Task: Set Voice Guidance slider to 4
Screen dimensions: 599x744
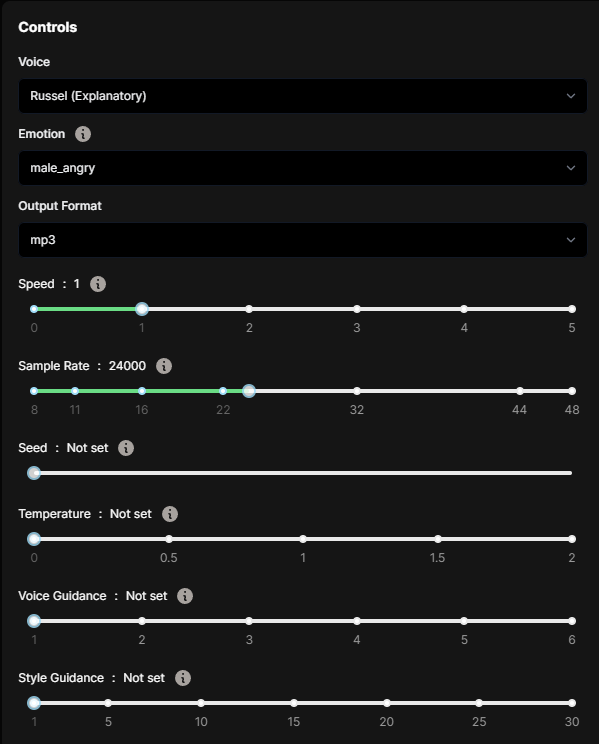Action: tap(357, 622)
